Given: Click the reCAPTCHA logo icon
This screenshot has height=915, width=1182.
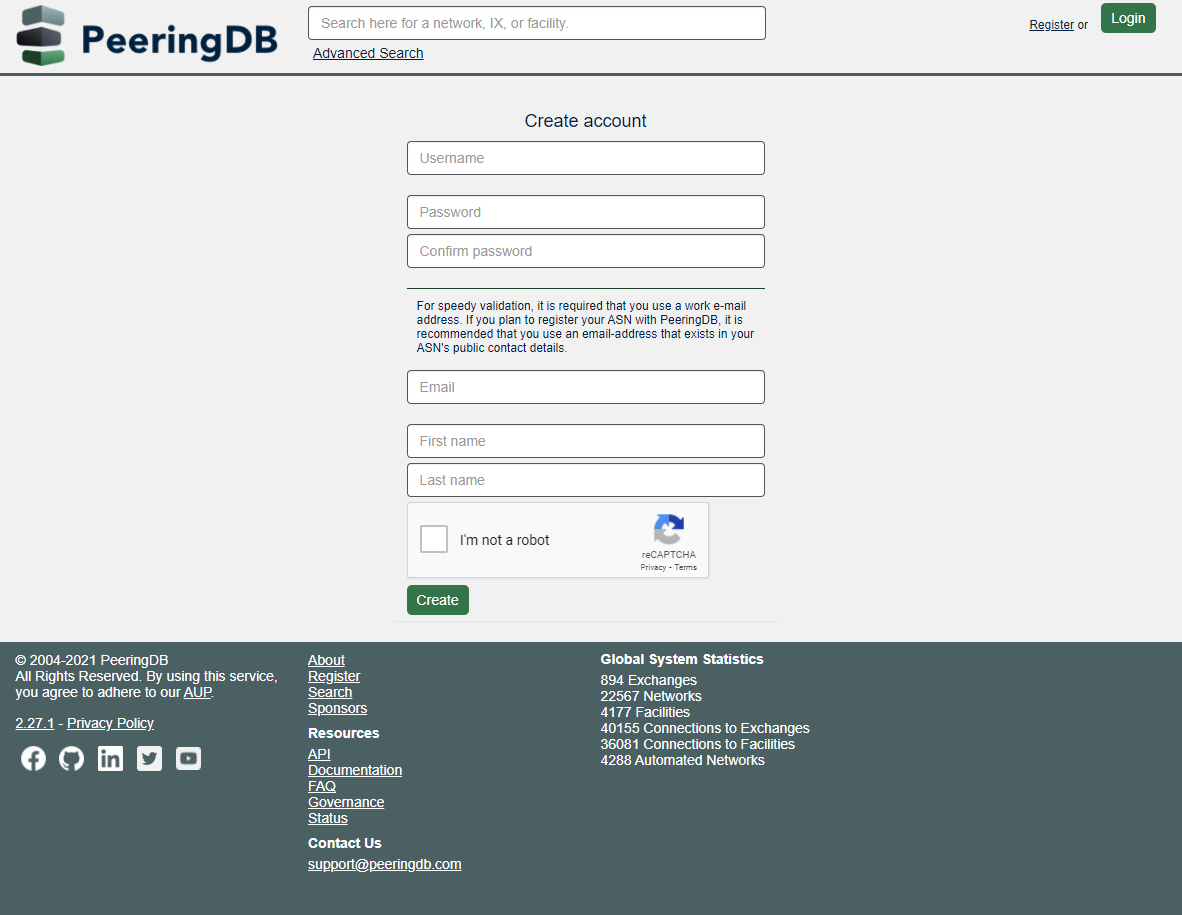Looking at the screenshot, I should coord(668,529).
